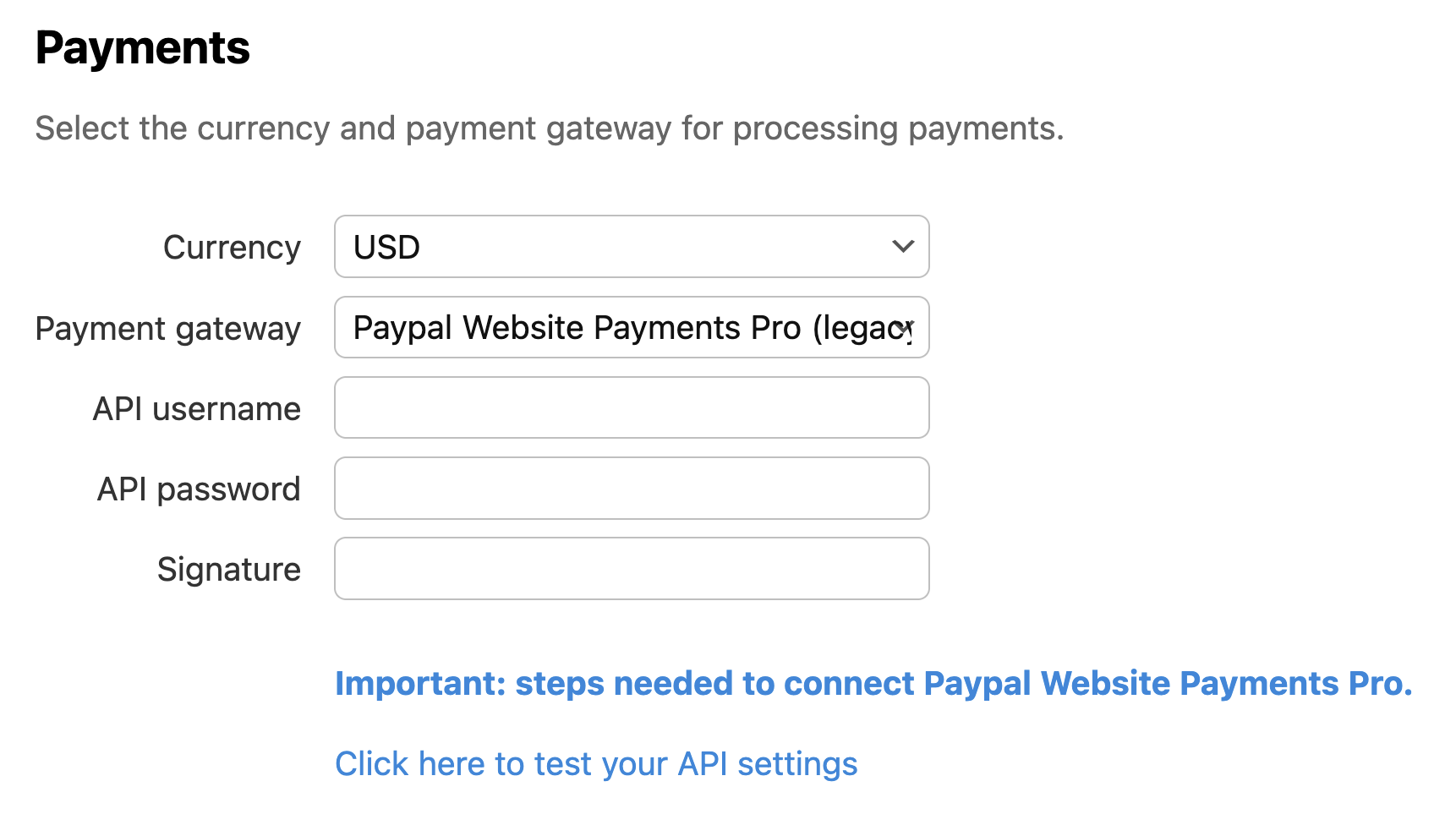Focus the API username text field
The width and height of the screenshot is (1456, 825).
[631, 408]
